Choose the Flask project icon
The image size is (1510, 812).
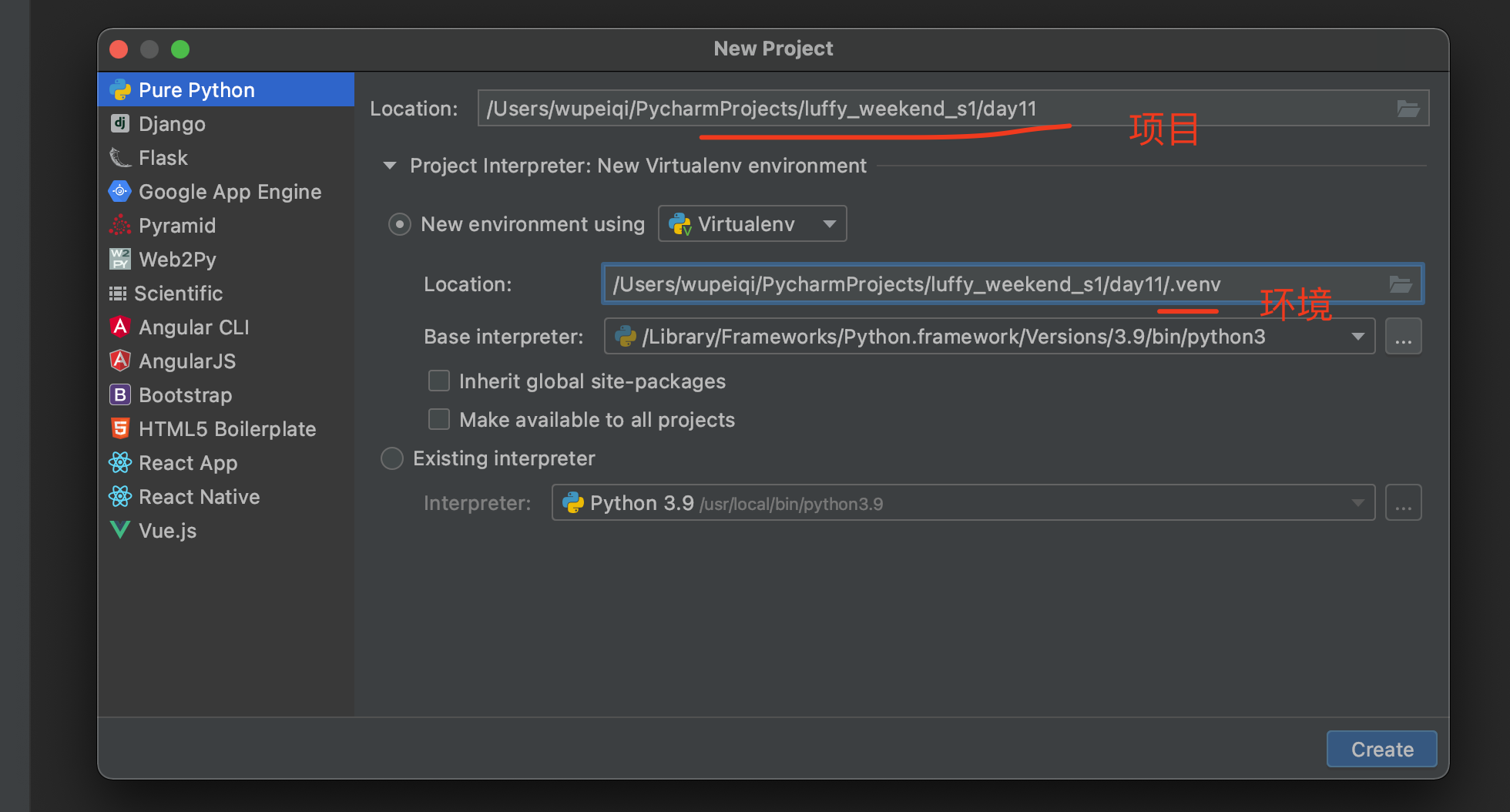pyautogui.click(x=120, y=157)
